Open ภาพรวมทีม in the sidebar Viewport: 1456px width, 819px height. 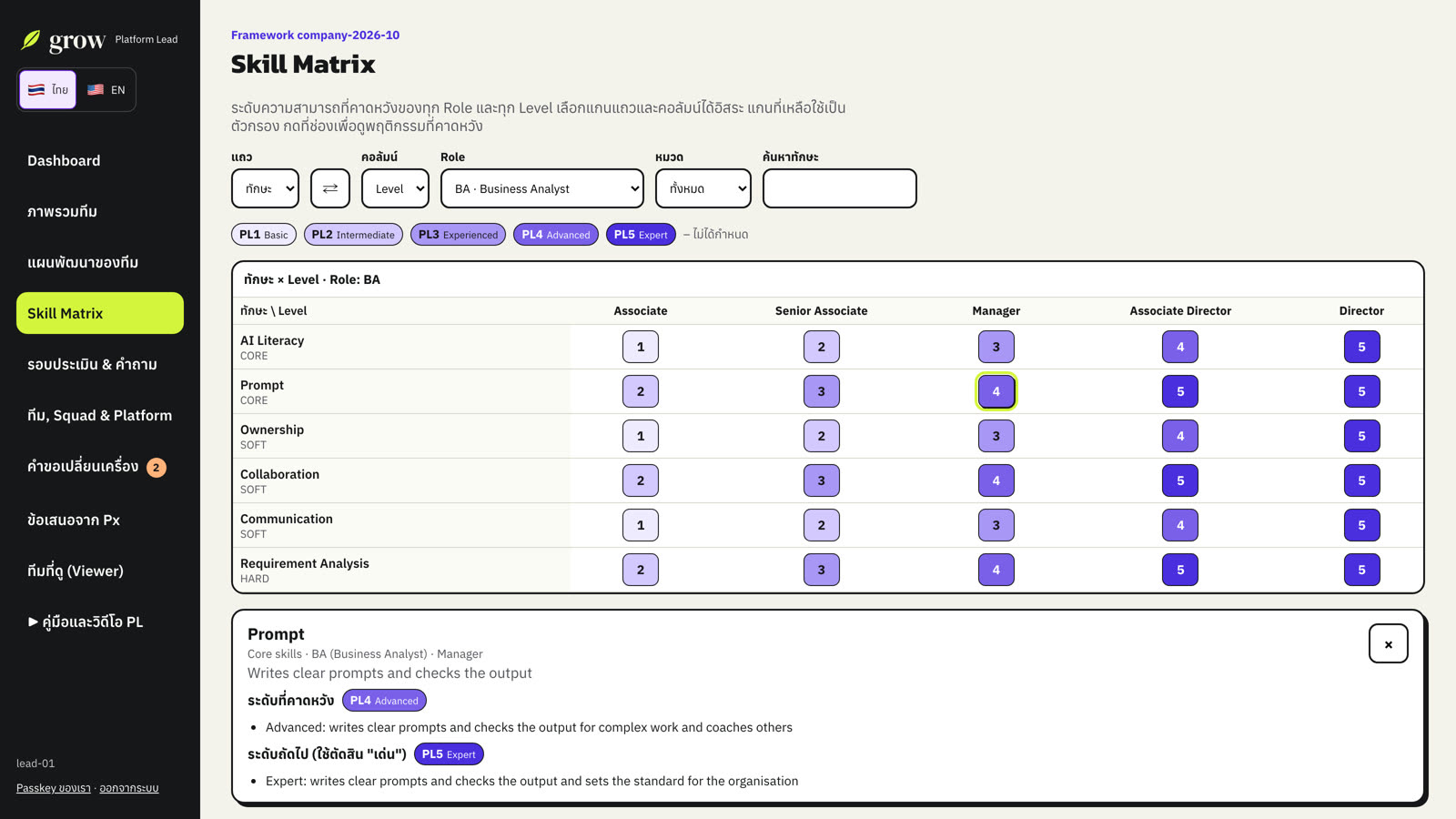pos(100,211)
